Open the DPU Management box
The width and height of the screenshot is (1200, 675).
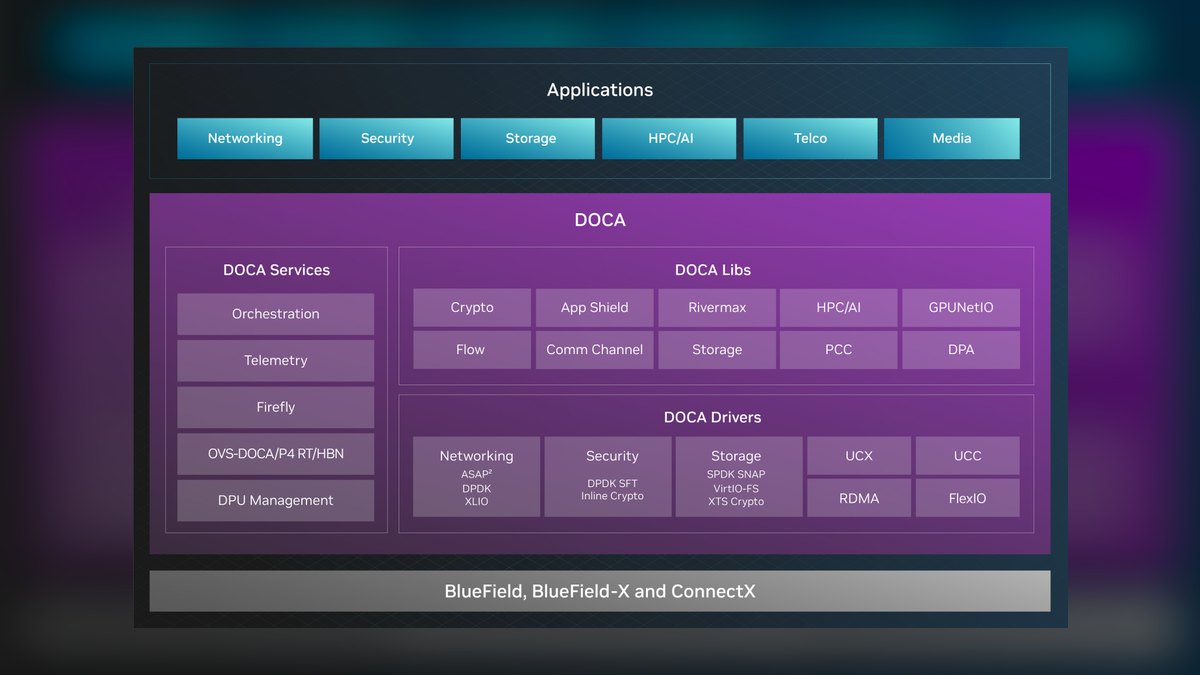click(x=276, y=500)
